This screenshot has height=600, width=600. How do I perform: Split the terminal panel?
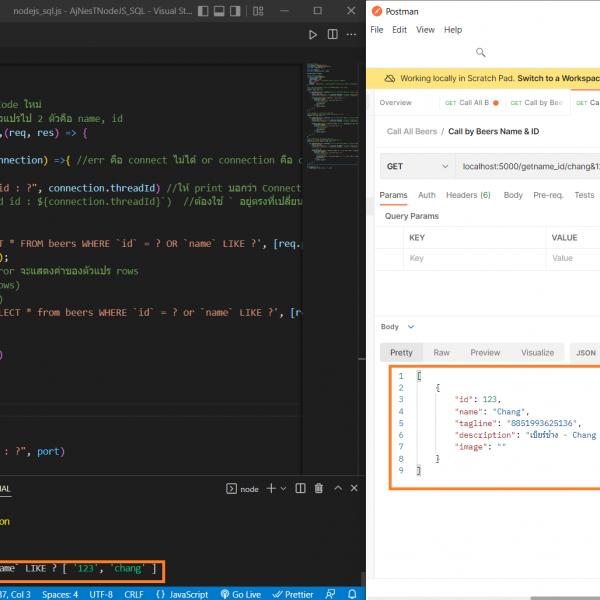click(299, 488)
